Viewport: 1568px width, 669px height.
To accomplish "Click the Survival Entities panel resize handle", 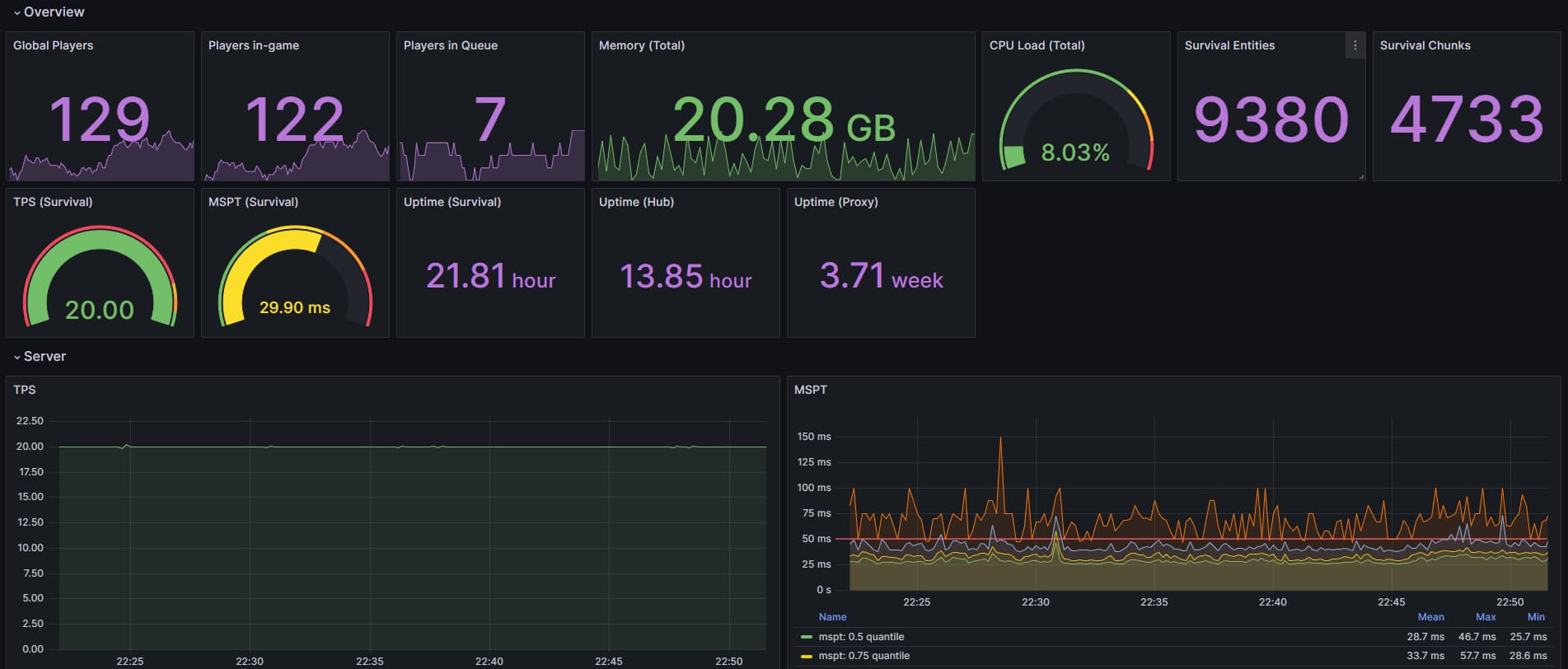I will 1360,176.
